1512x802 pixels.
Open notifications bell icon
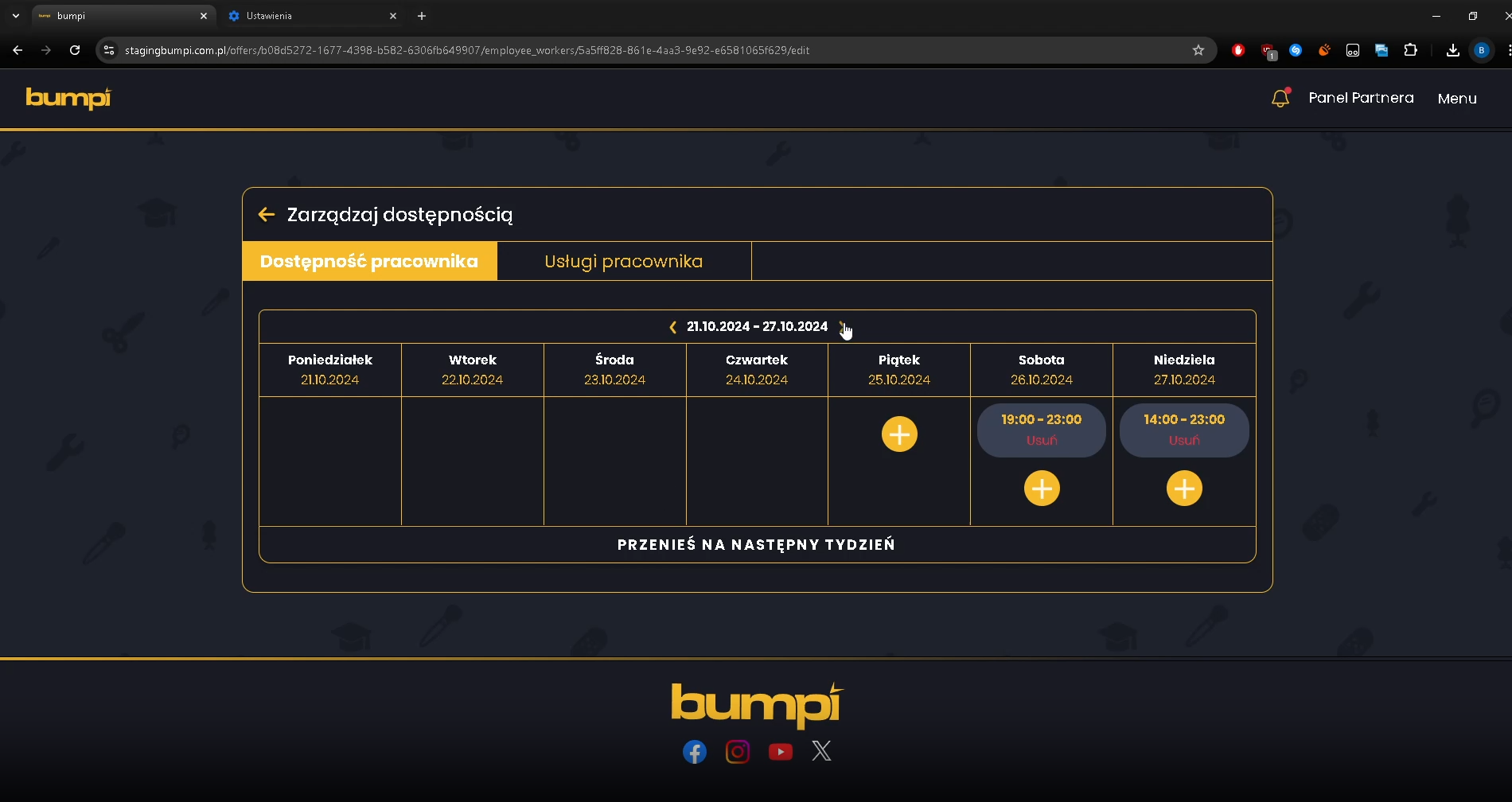[x=1280, y=98]
